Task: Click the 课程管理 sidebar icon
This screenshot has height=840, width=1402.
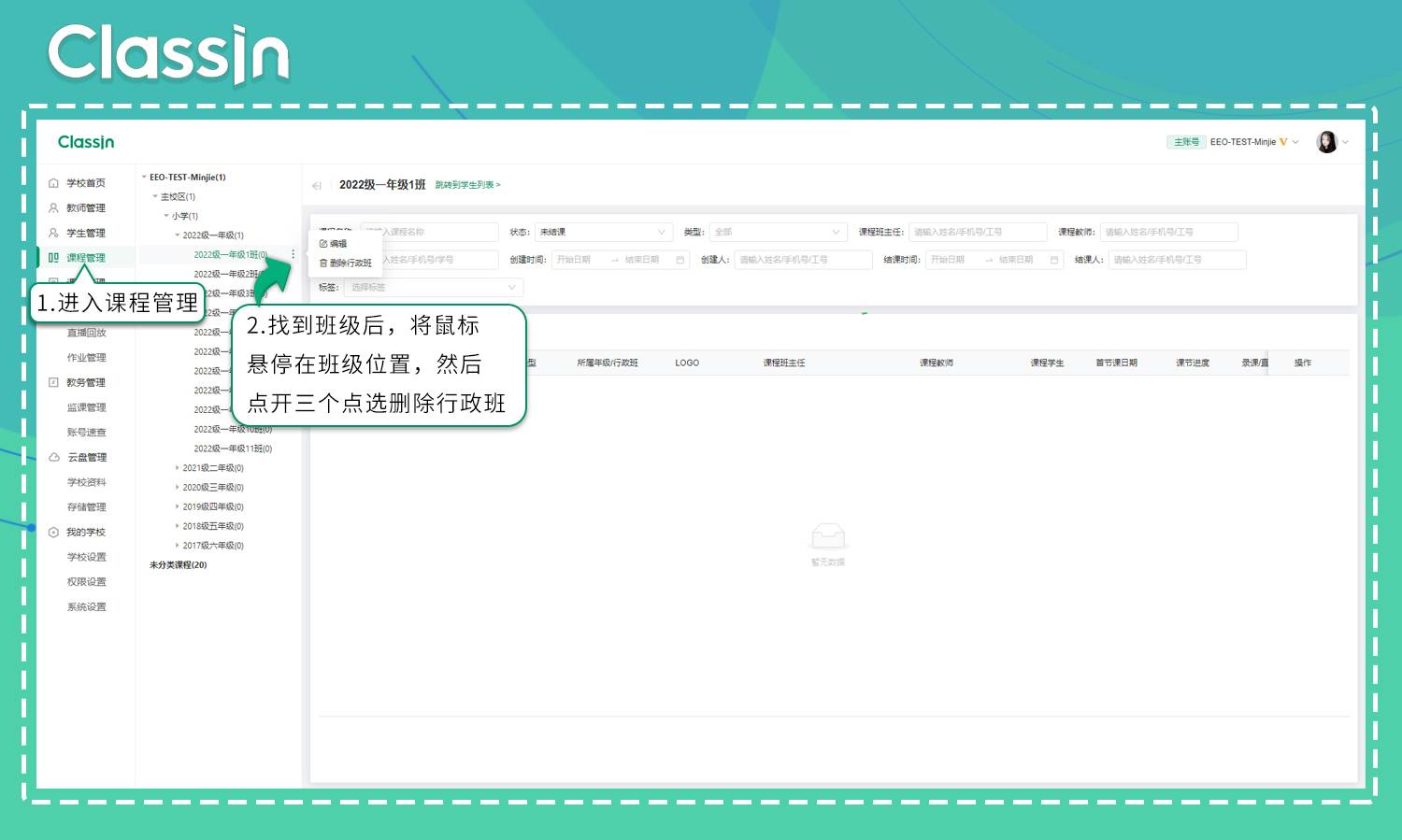Action: [53, 258]
